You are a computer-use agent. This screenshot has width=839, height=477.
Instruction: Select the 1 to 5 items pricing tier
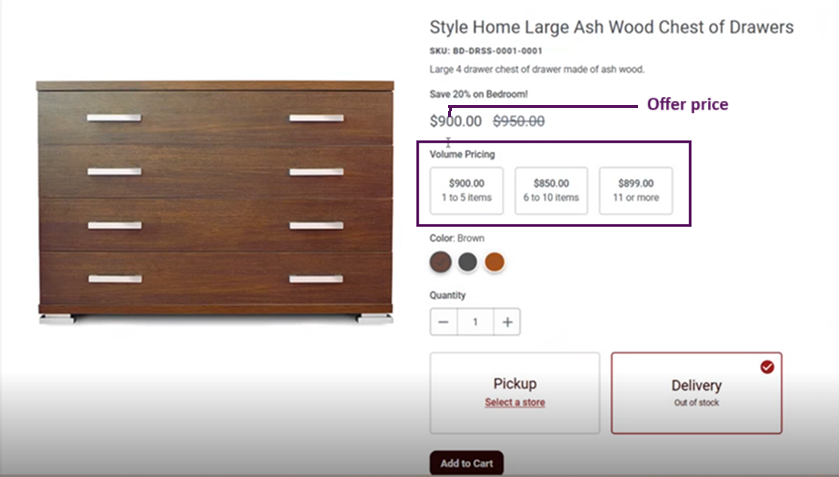coord(467,190)
